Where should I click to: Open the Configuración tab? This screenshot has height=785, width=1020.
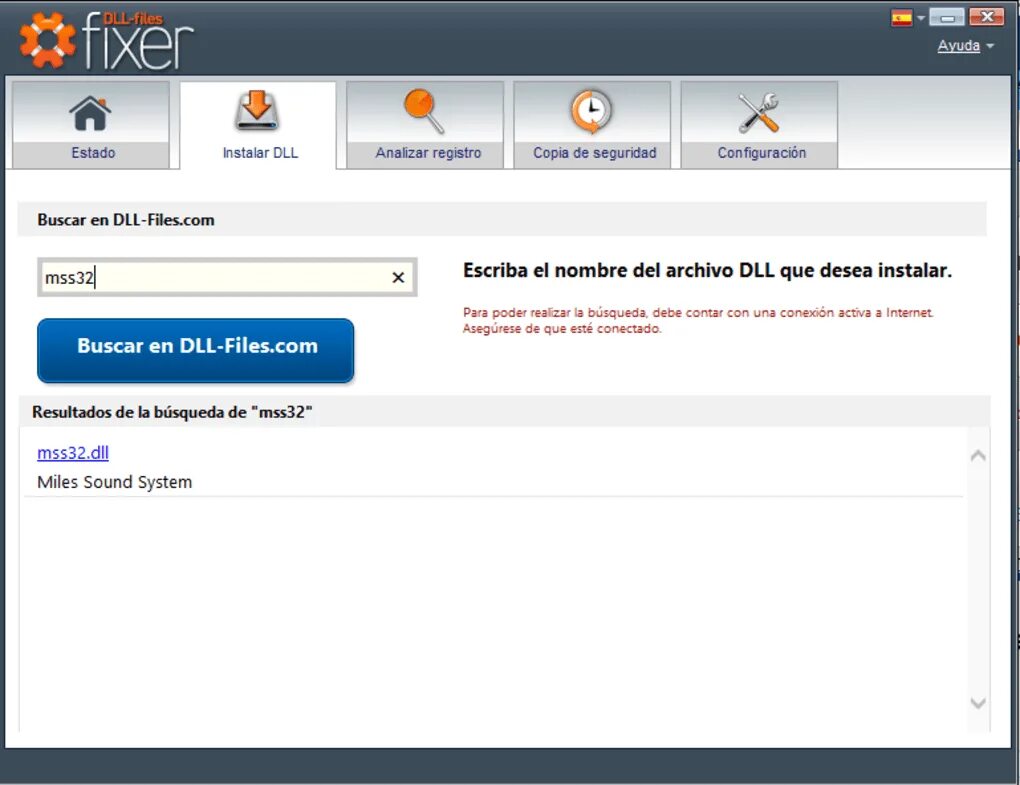759,125
